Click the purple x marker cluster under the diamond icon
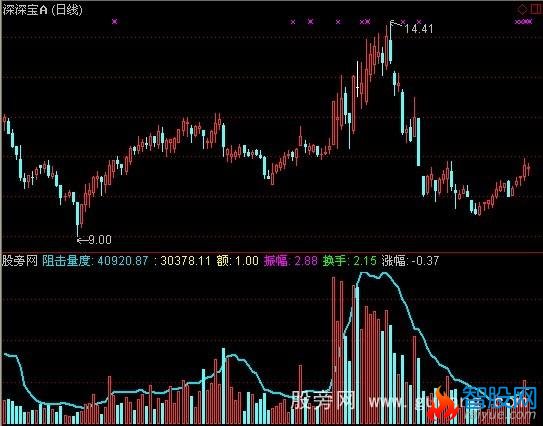This screenshot has height=426, width=543. [523, 22]
